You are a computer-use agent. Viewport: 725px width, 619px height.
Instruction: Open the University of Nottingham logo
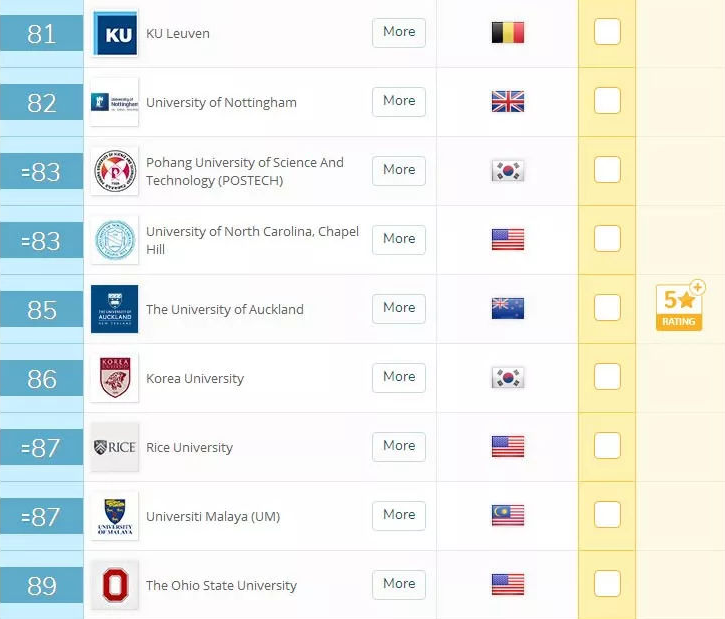(115, 102)
